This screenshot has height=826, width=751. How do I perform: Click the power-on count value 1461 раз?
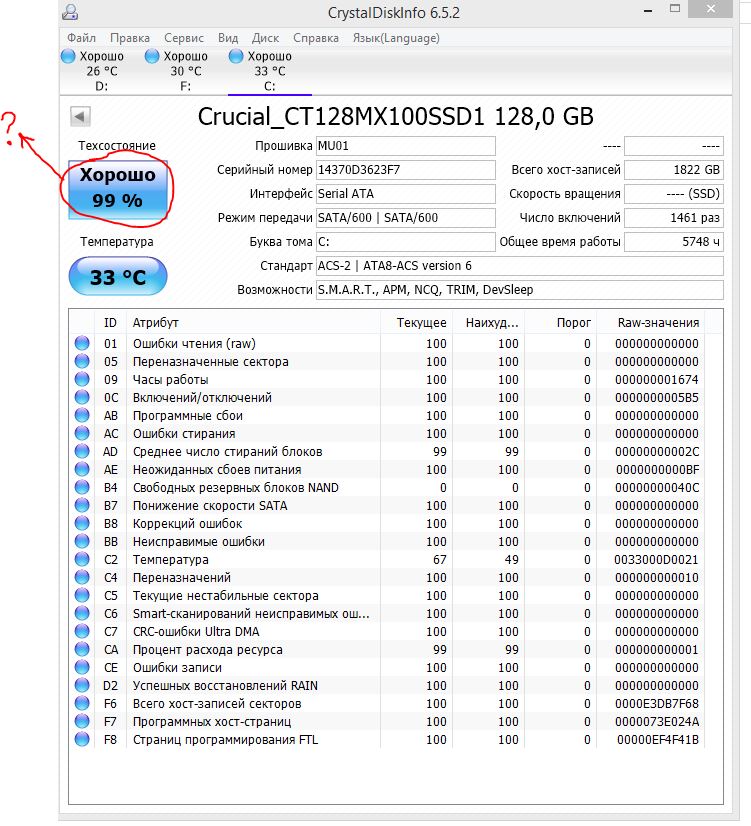[674, 218]
